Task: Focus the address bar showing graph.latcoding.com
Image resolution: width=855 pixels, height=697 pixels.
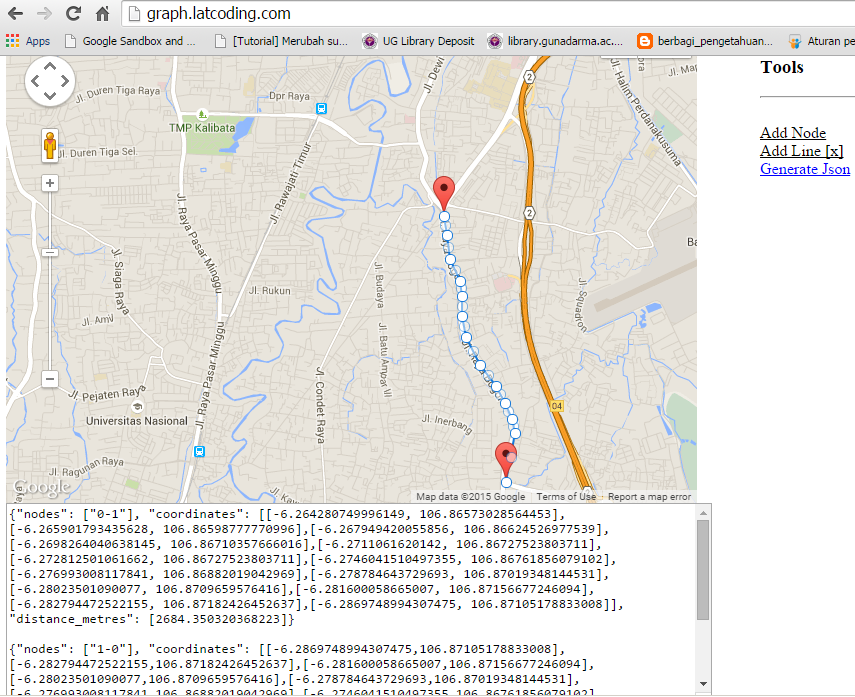Action: 488,13
